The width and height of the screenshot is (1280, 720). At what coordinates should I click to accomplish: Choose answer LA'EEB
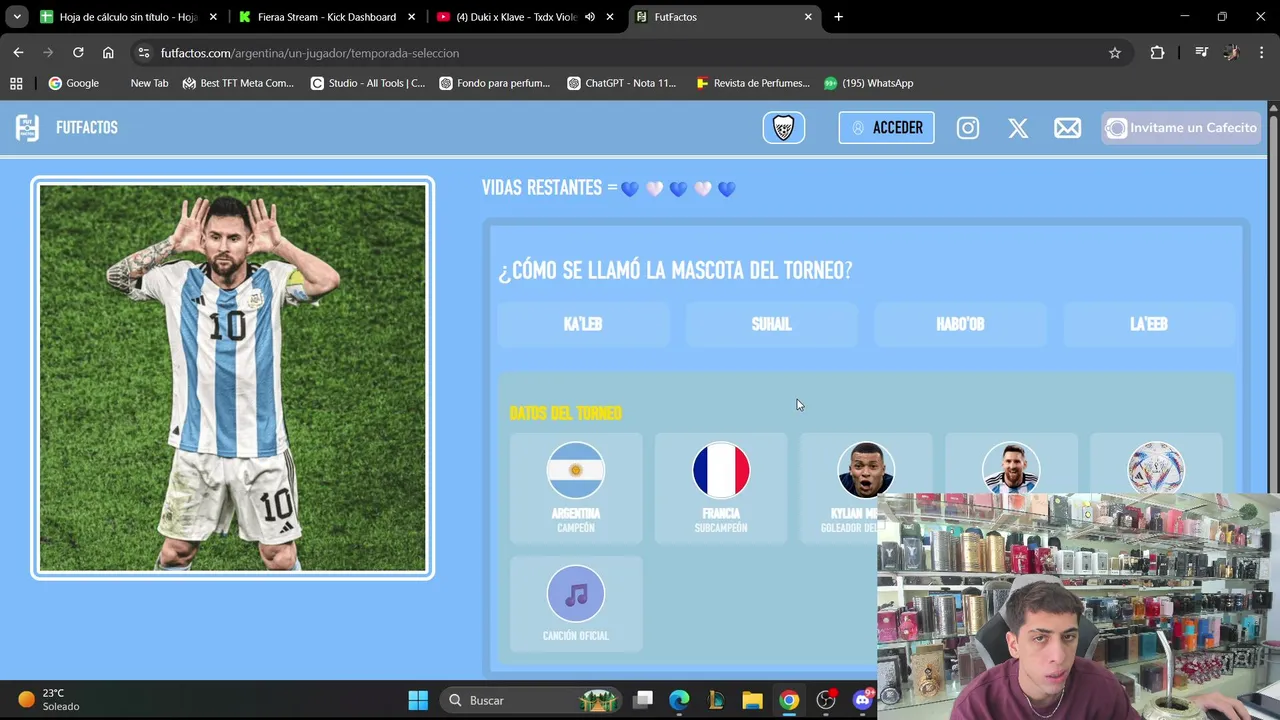tap(1148, 324)
